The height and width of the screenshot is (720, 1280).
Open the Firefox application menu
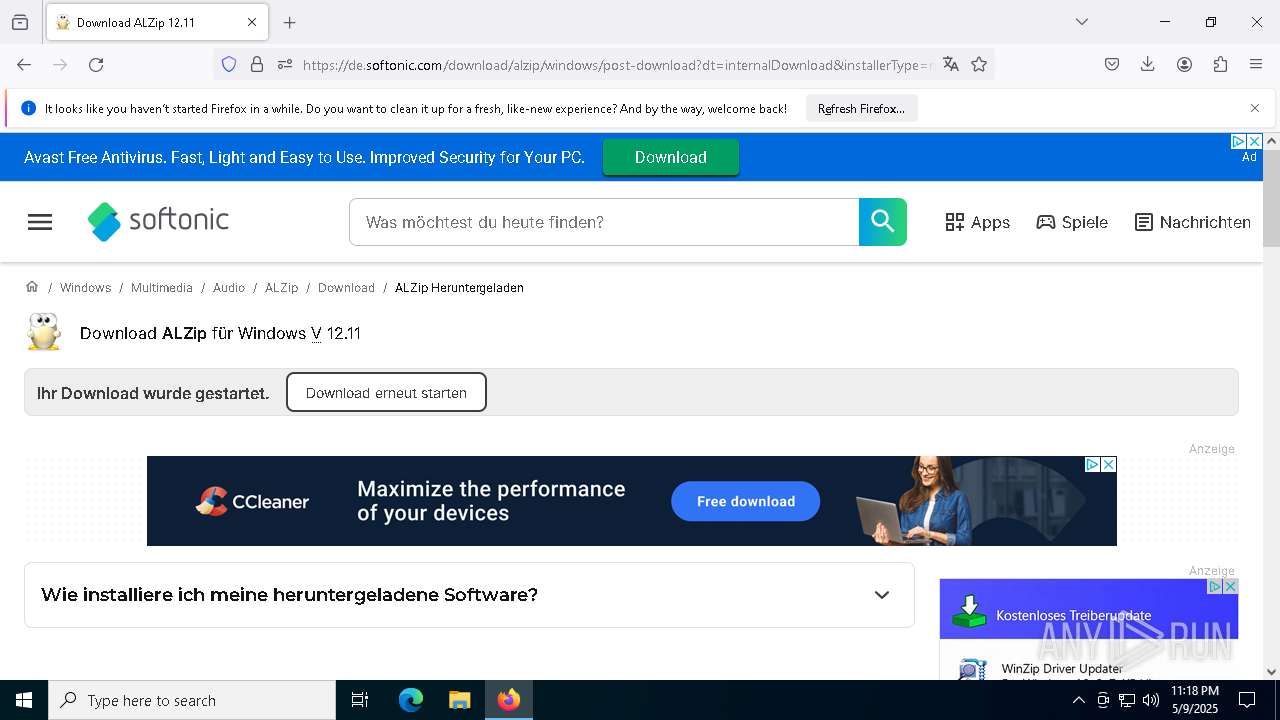click(1256, 64)
